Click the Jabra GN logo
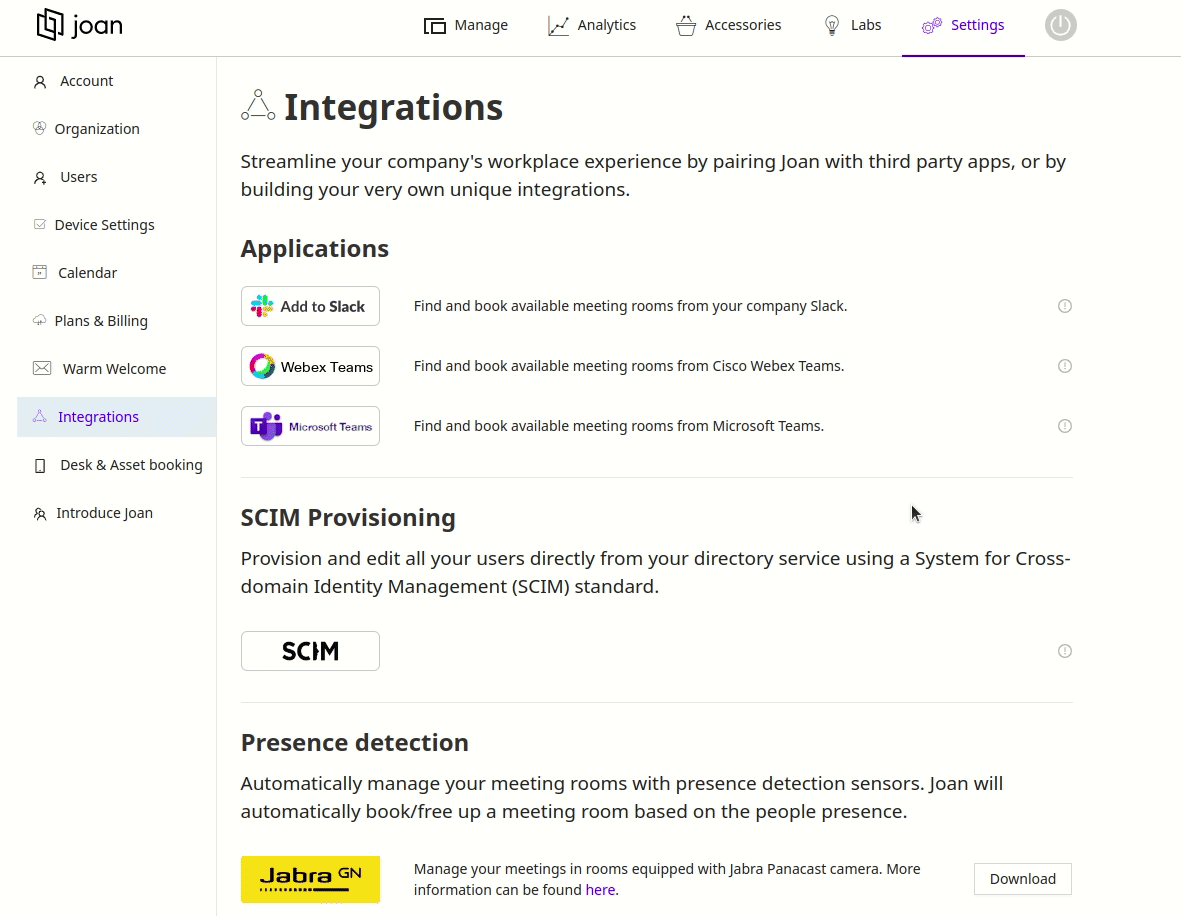The image size is (1181, 916). [x=310, y=879]
